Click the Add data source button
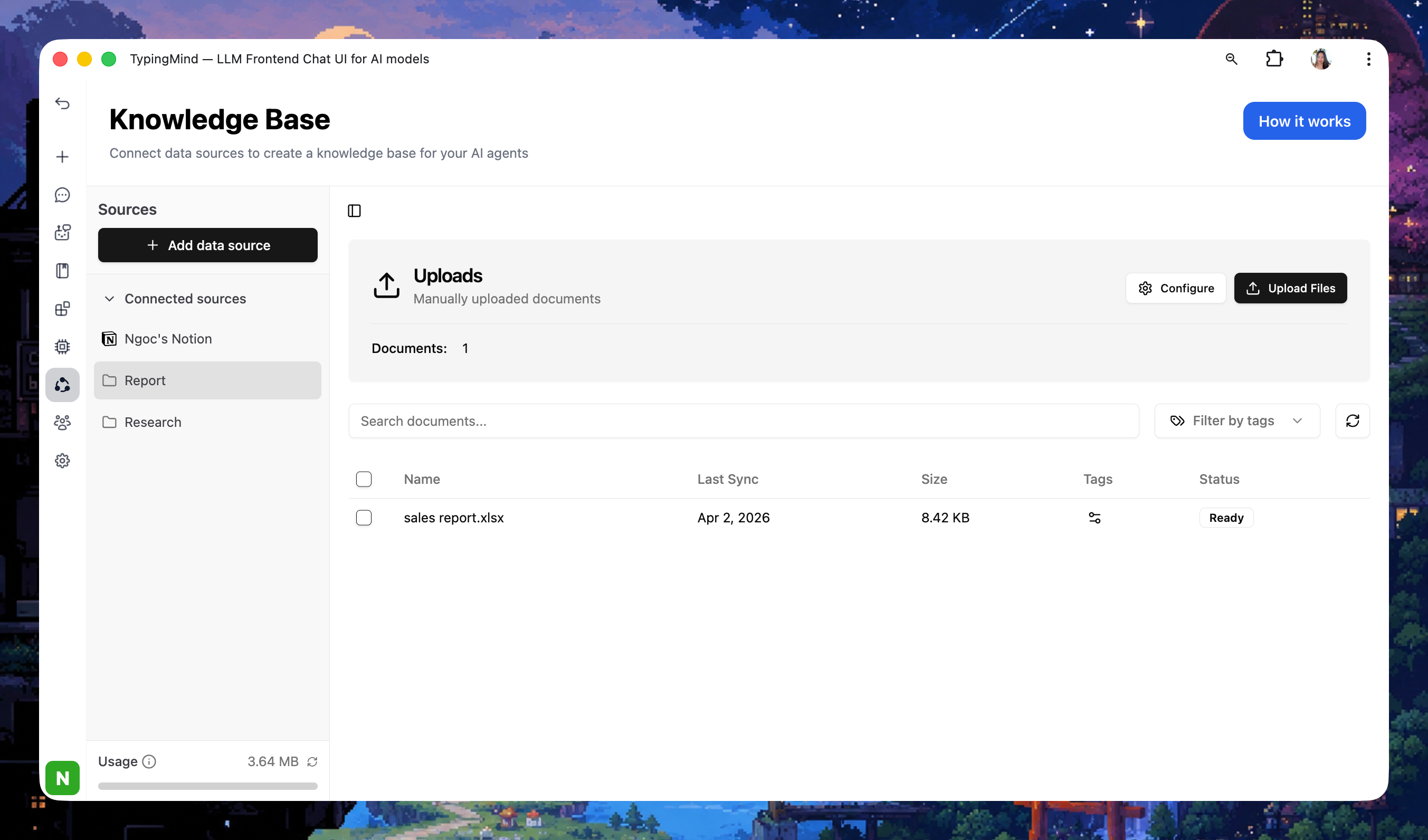This screenshot has height=840, width=1428. tap(207, 245)
